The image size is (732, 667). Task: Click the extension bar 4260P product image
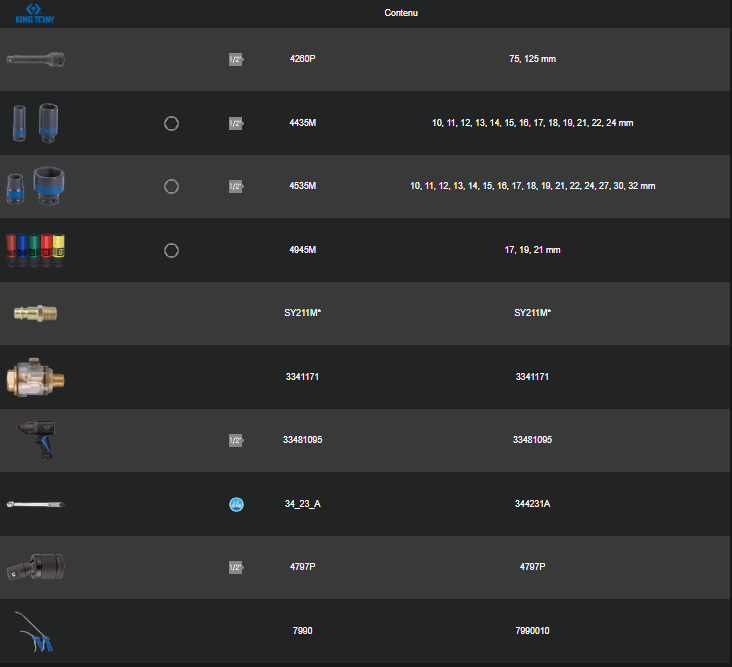click(35, 60)
